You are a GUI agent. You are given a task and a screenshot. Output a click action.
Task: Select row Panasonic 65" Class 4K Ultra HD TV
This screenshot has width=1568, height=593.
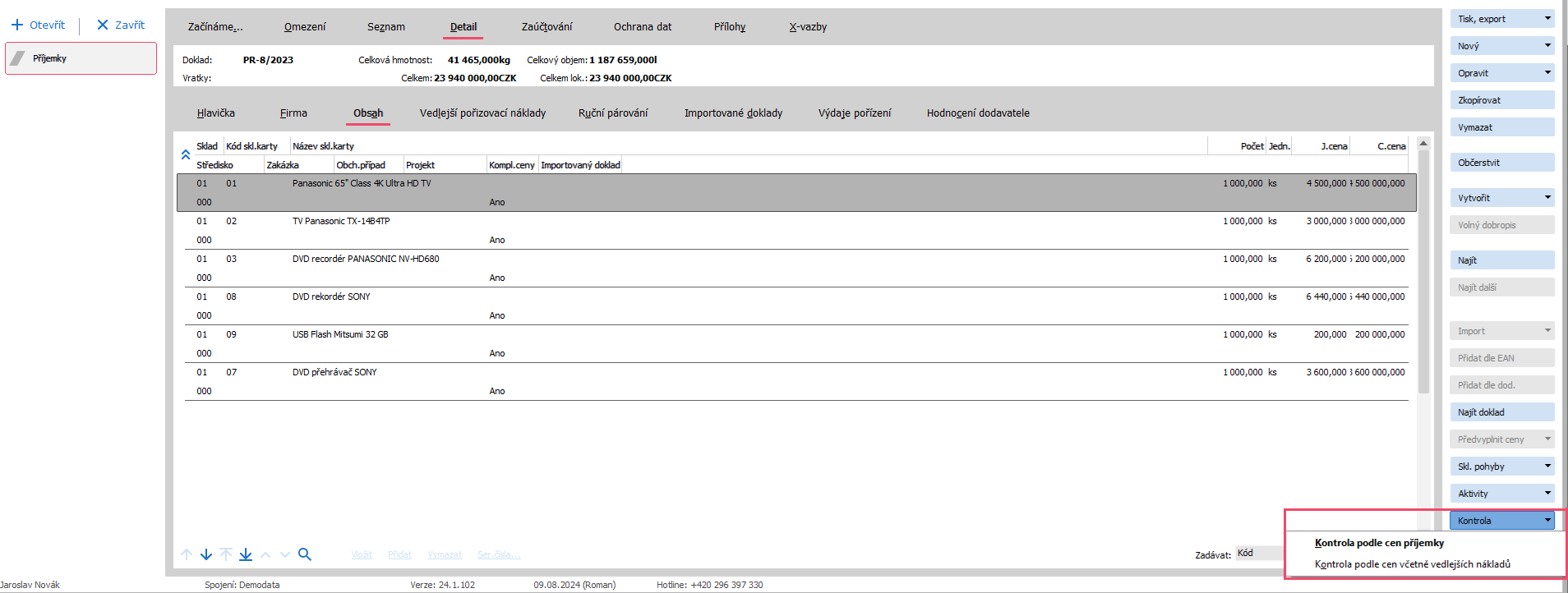pos(796,192)
